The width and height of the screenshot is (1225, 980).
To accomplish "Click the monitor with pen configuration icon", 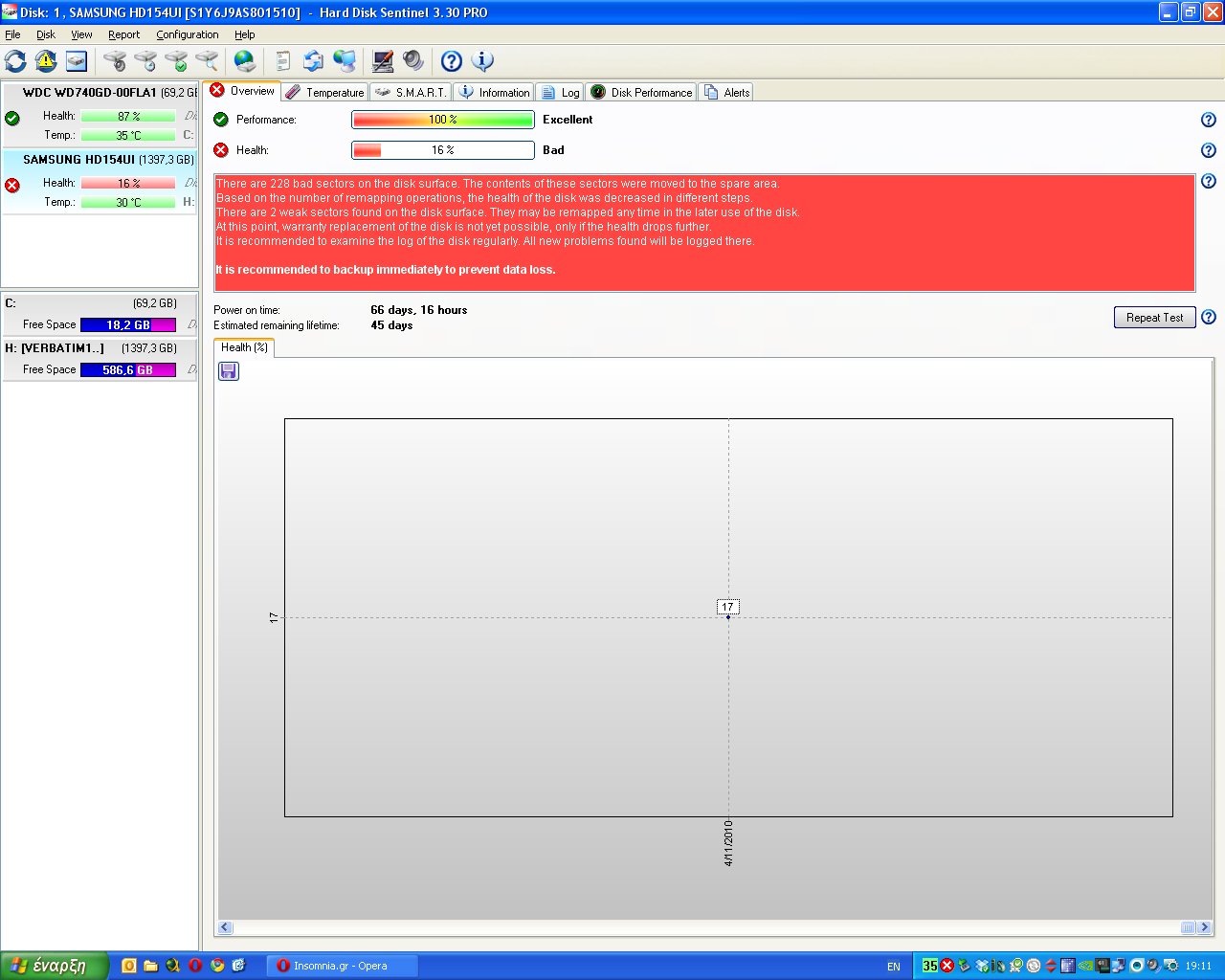I will coord(383,61).
